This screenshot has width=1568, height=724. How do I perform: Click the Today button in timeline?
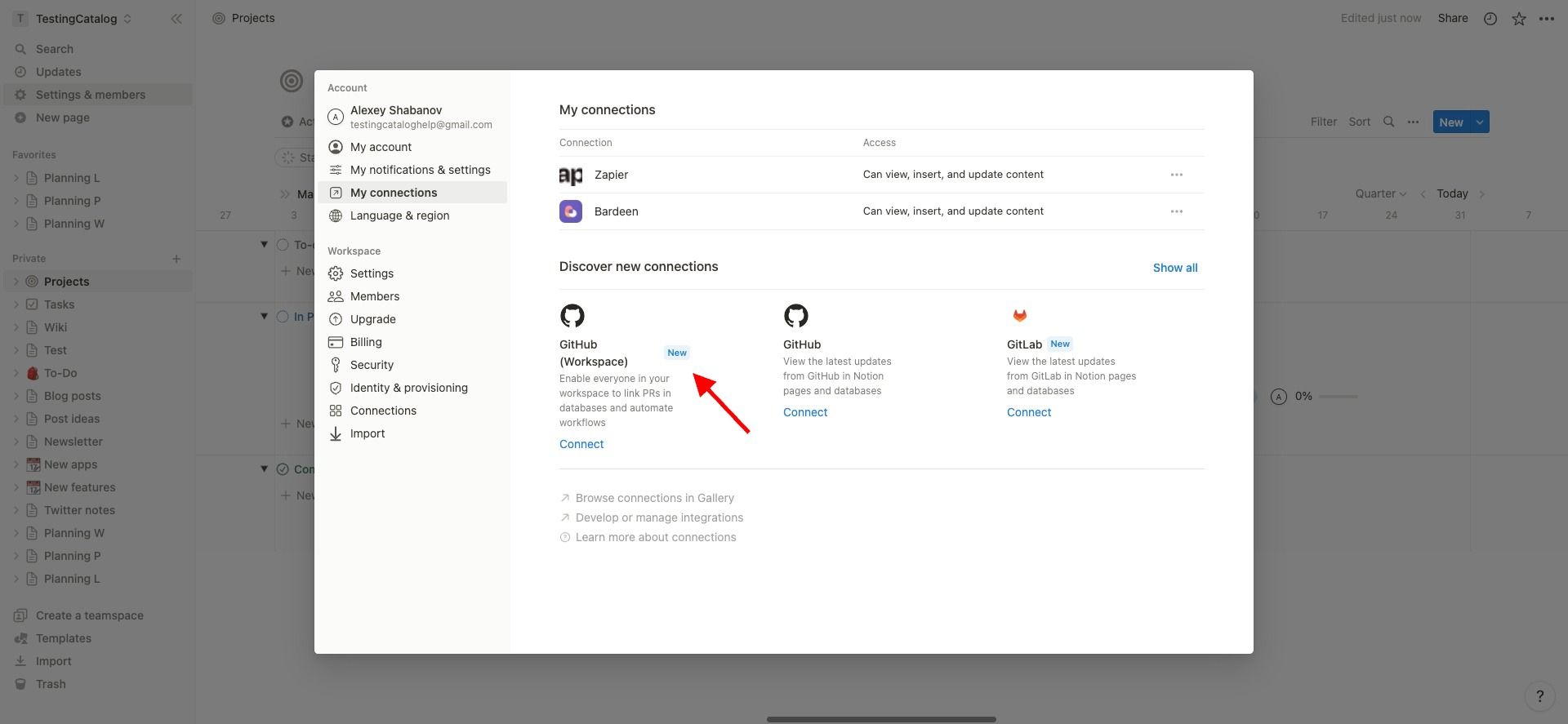pos(1452,193)
